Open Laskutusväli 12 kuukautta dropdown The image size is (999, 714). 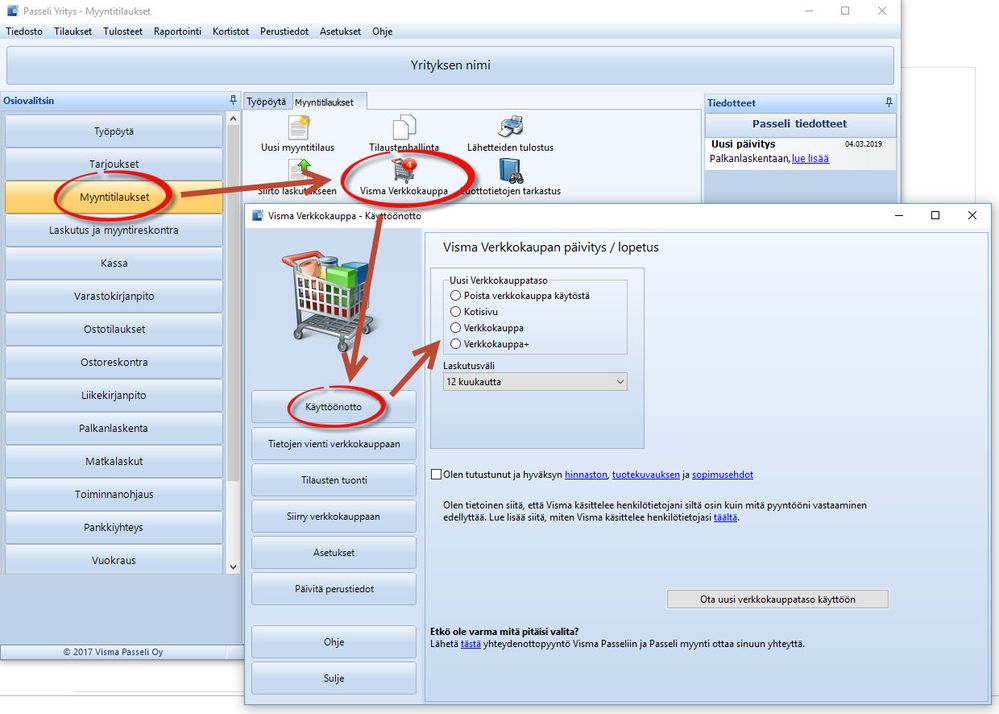535,382
